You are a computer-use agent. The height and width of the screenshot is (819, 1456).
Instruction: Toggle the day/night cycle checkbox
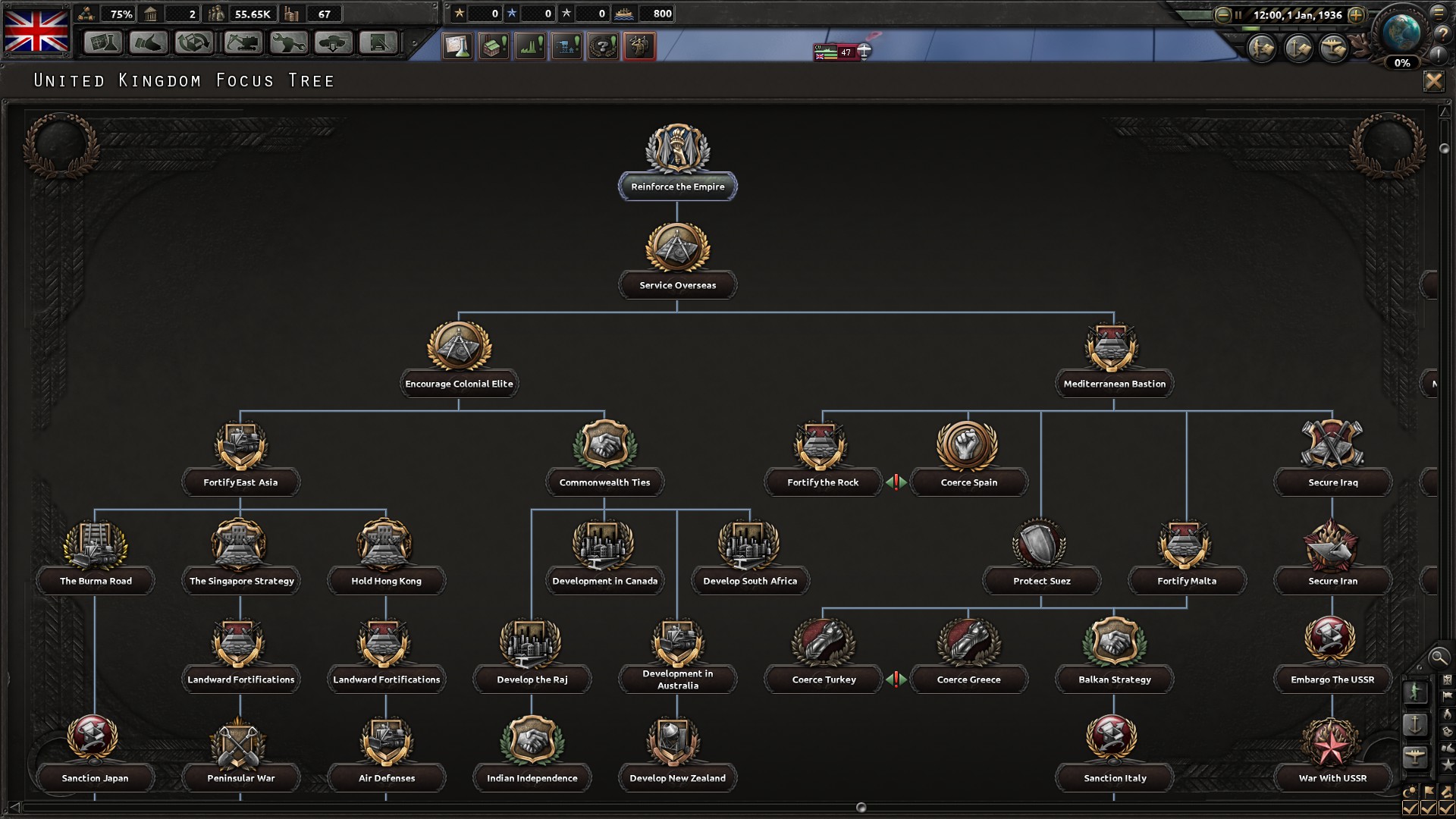[1410, 809]
